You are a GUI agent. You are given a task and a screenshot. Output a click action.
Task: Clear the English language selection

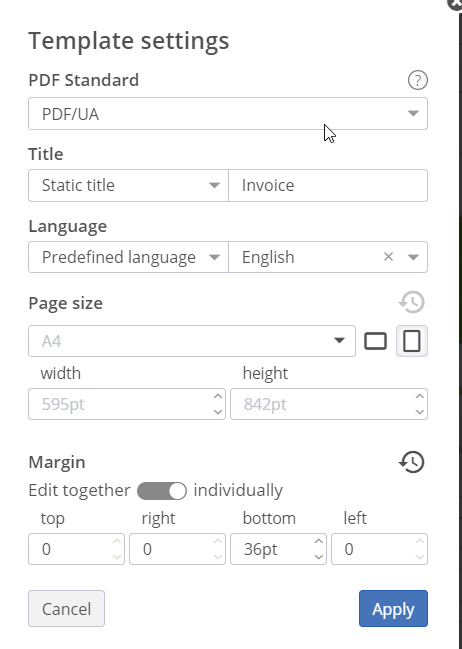coord(388,257)
